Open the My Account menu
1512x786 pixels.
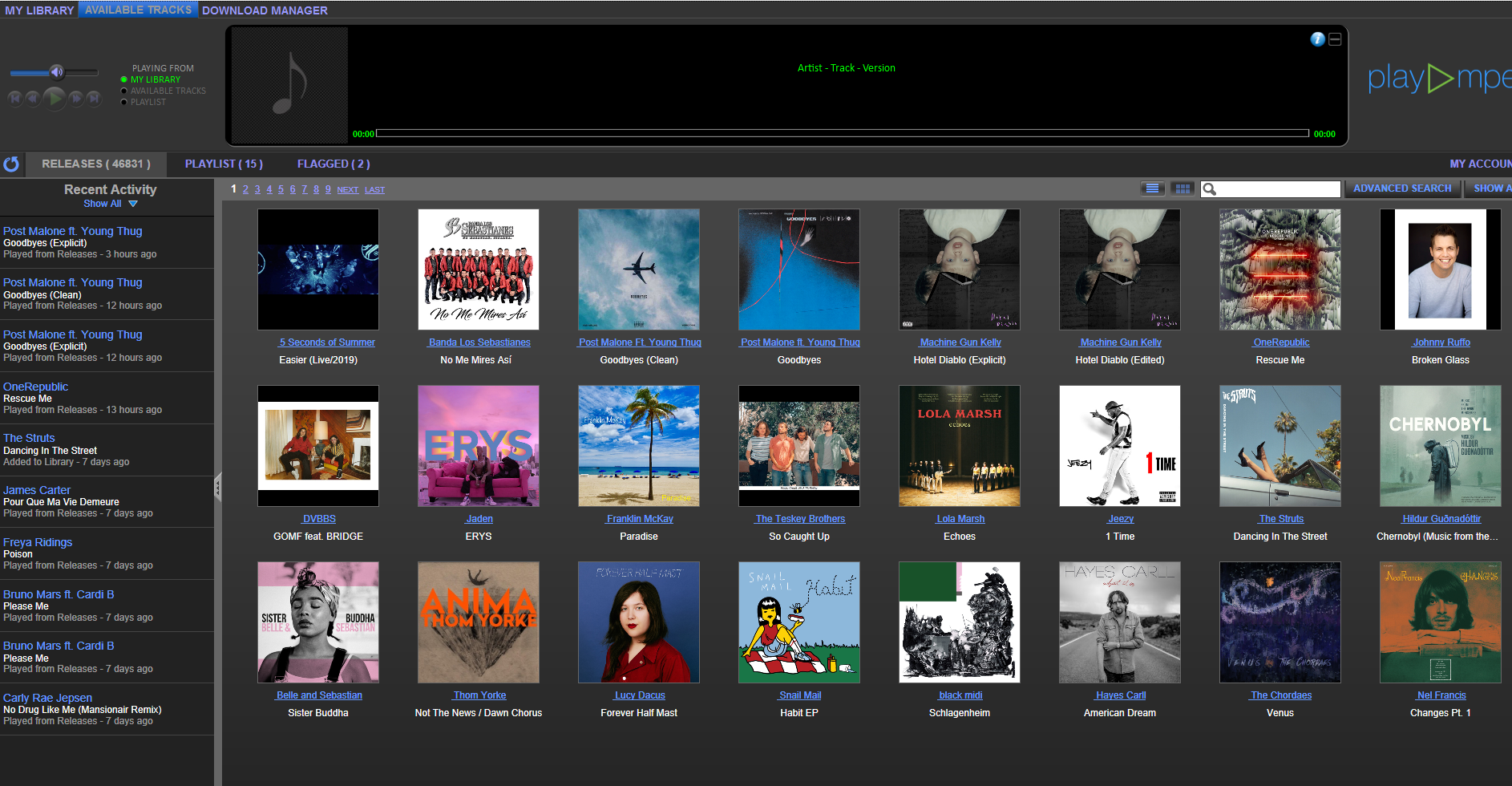click(x=1480, y=164)
